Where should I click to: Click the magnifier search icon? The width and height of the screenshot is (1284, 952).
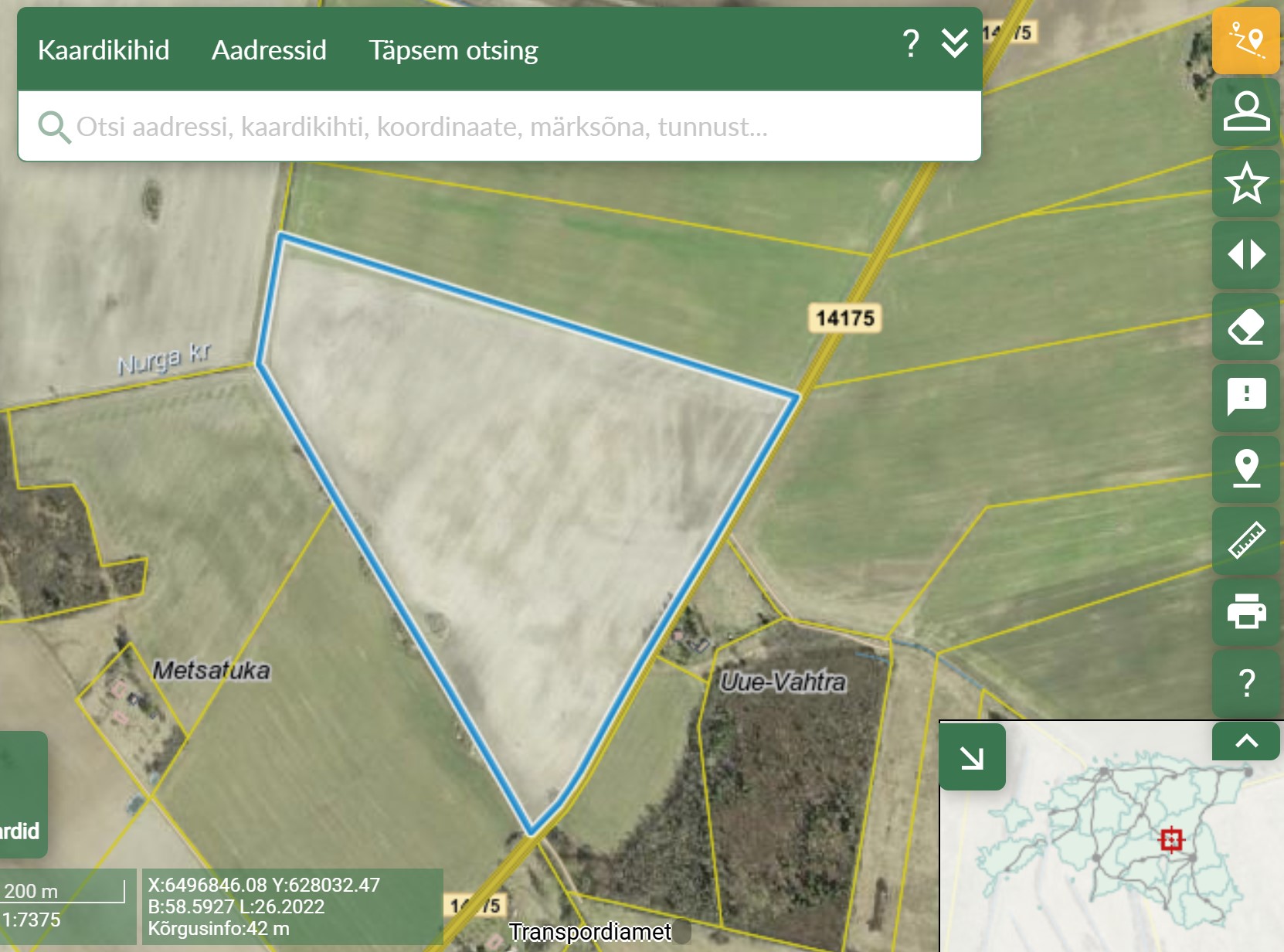coord(53,127)
